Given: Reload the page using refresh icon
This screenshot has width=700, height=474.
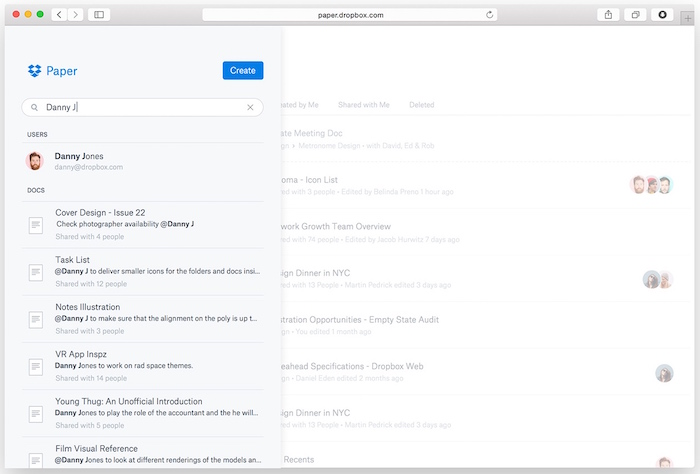Looking at the screenshot, I should click(x=490, y=15).
